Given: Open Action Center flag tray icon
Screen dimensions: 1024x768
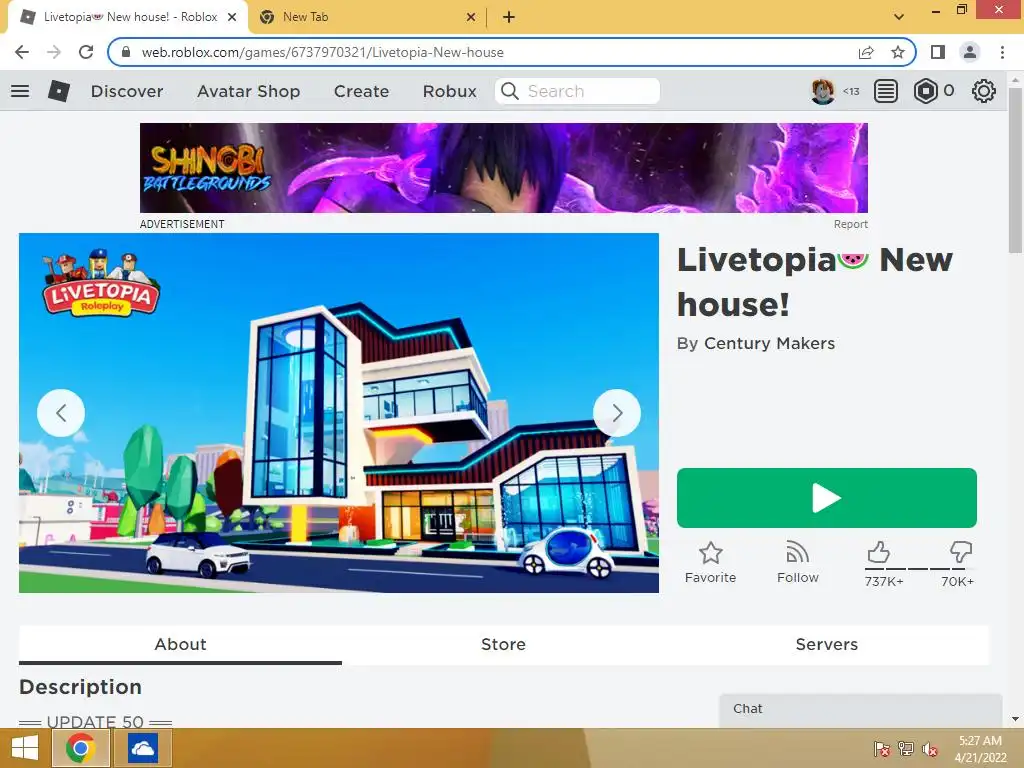Looking at the screenshot, I should click(881, 749).
